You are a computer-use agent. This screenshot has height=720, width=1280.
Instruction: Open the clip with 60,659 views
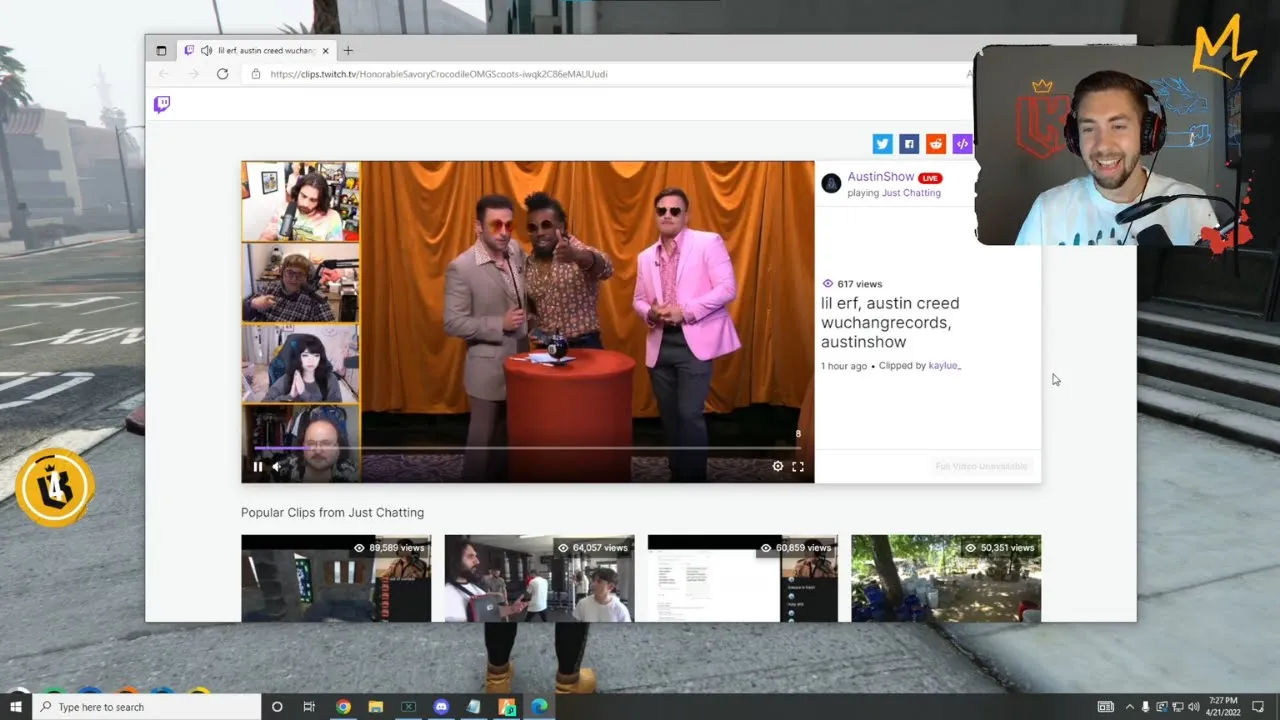point(743,578)
